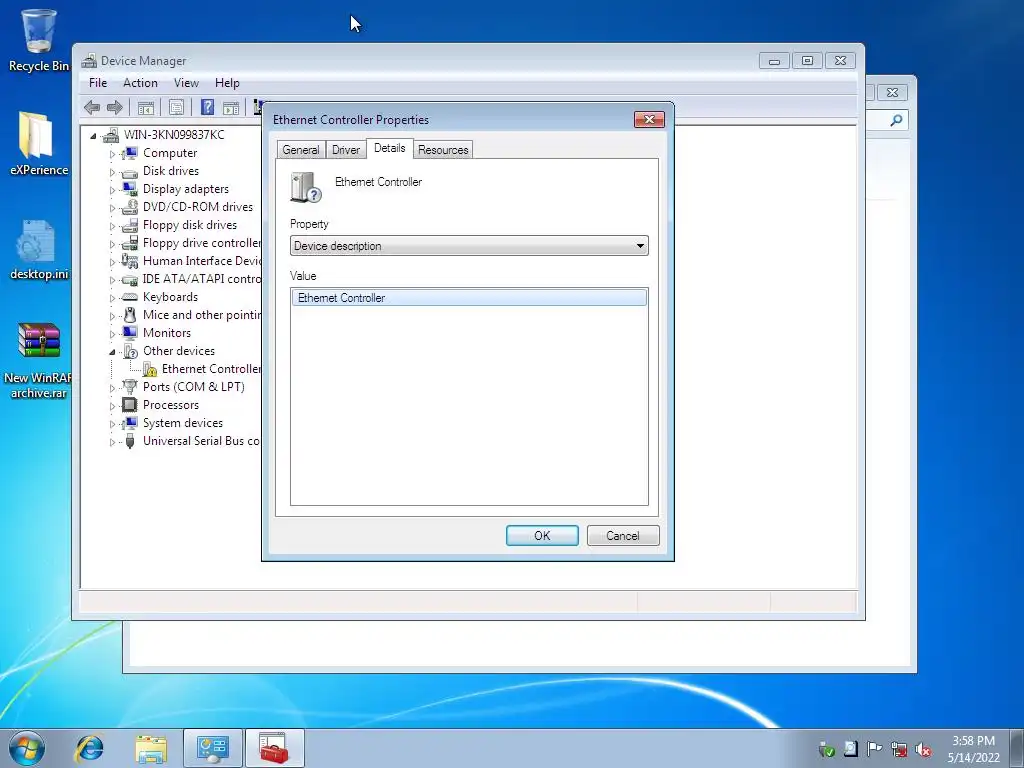Click the Forward arrow in Device Manager toolbar
The height and width of the screenshot is (768, 1024).
[x=115, y=107]
